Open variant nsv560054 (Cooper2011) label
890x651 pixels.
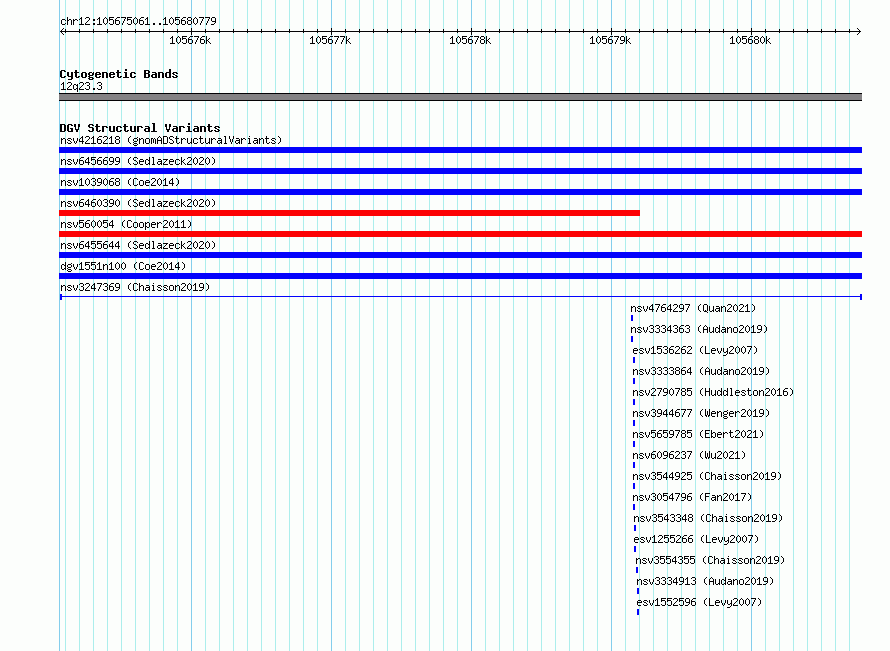[126, 224]
